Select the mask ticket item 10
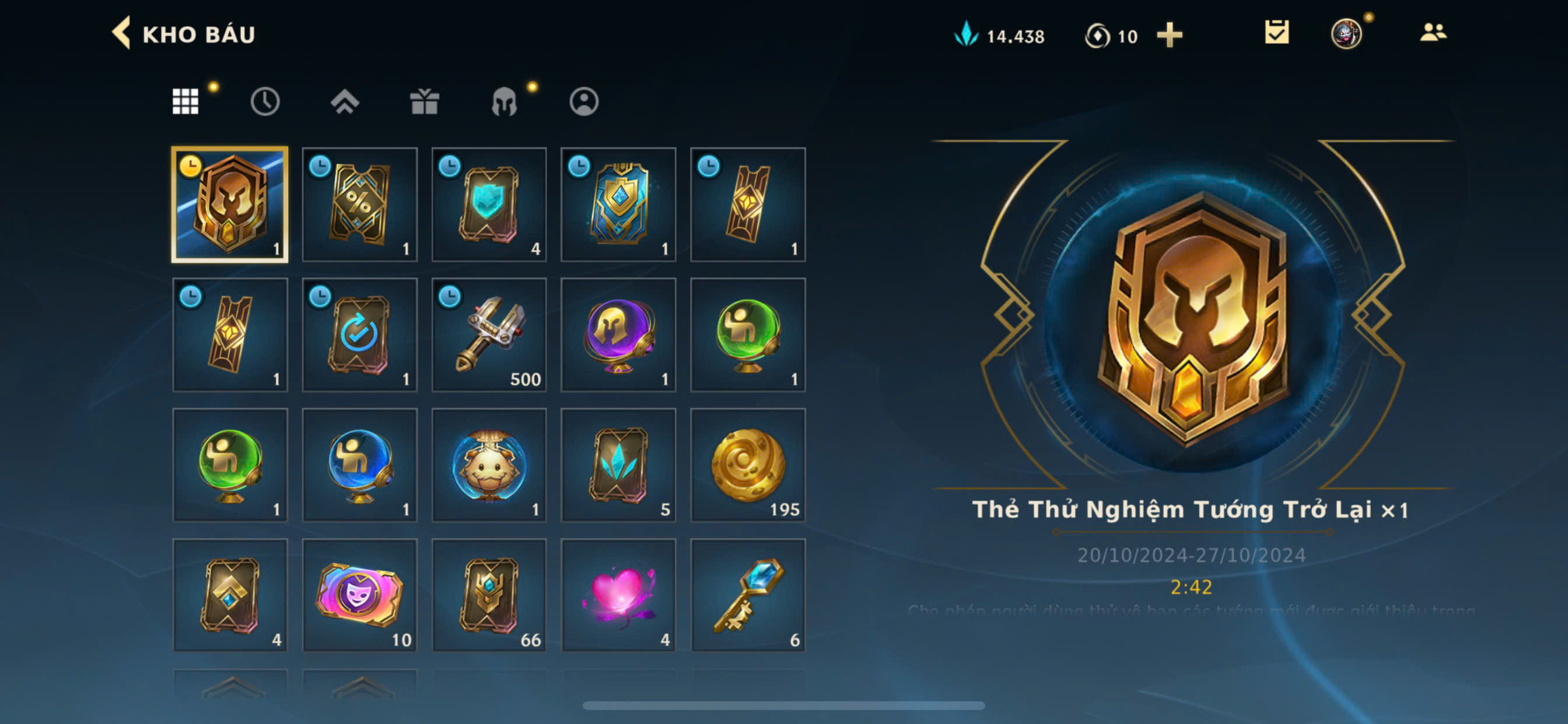1568x724 pixels. point(359,595)
